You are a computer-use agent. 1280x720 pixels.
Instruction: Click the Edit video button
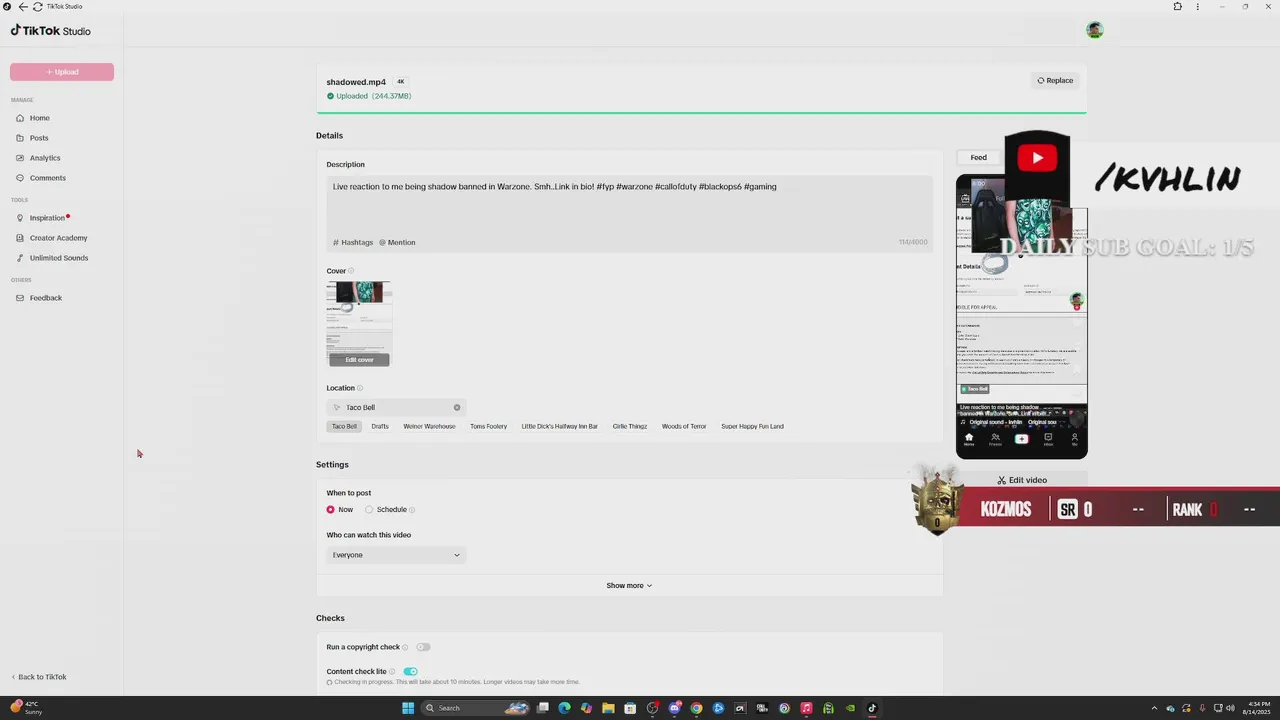tap(1022, 480)
